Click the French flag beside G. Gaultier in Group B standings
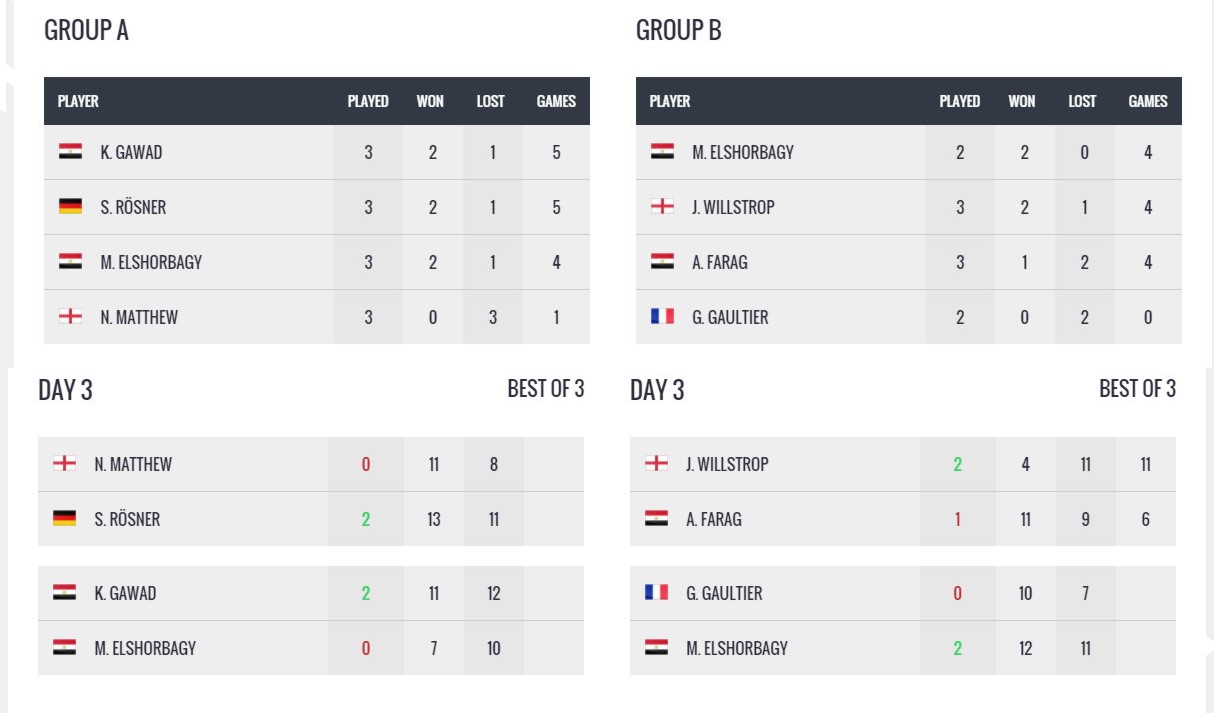 [x=662, y=317]
